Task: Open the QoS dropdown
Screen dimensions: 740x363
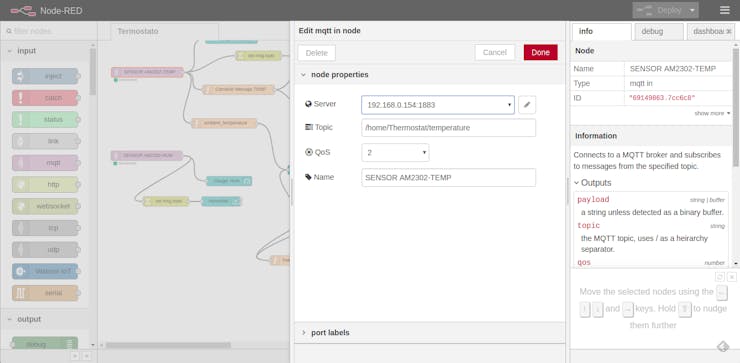Action: click(395, 152)
